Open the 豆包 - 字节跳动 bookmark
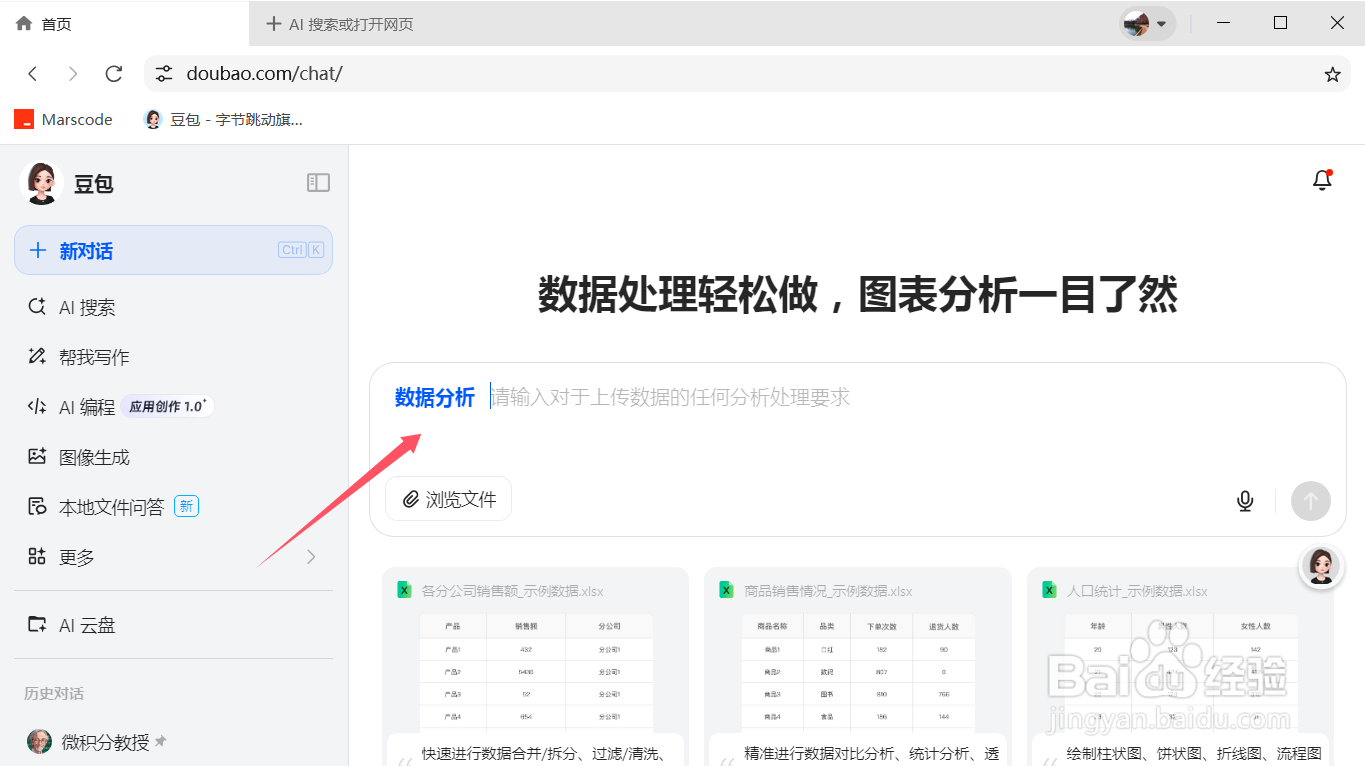 pos(223,120)
